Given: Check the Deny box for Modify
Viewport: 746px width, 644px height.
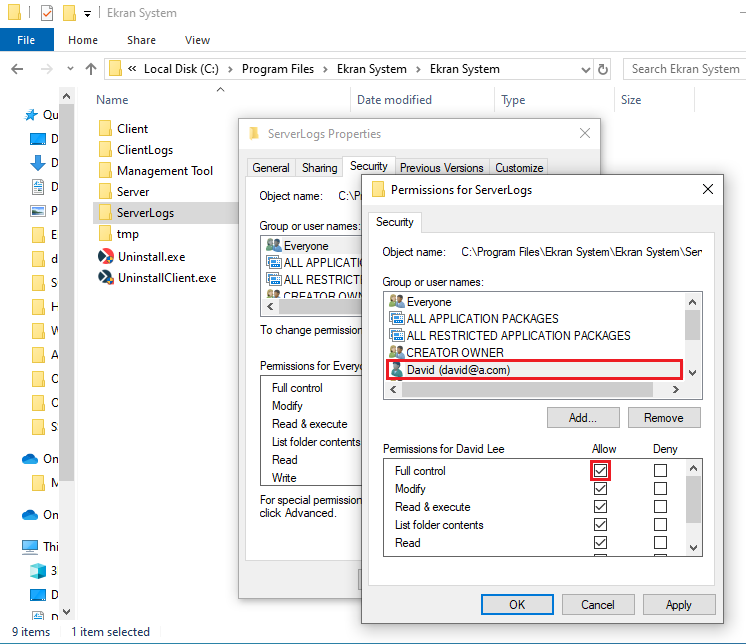Looking at the screenshot, I should pyautogui.click(x=660, y=489).
